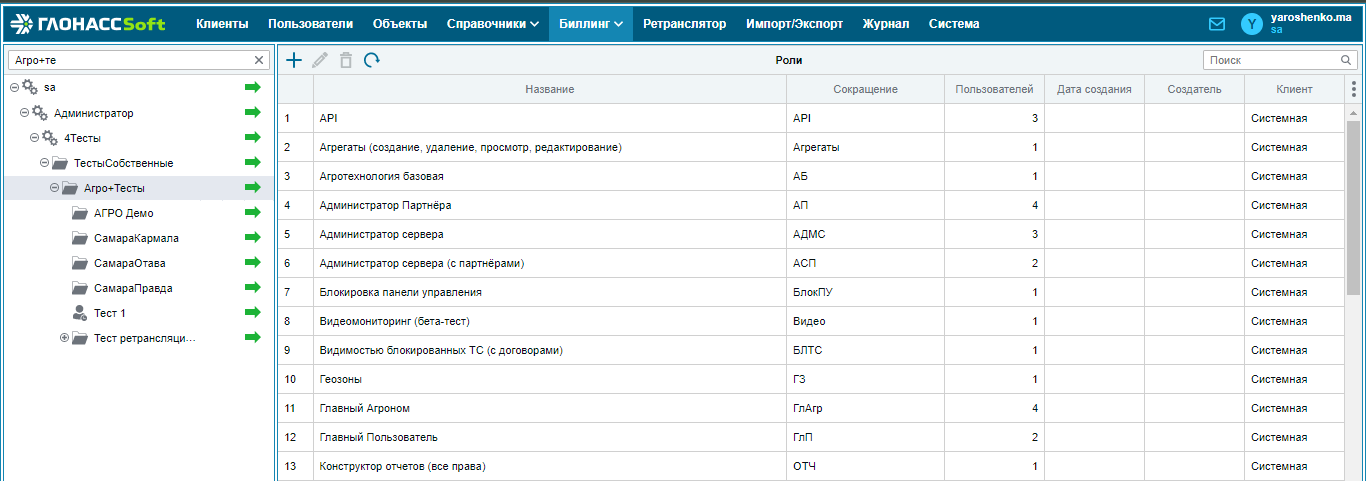Screen dimensions: 1366x481
Task: Clear the tree filter with X
Action: (x=259, y=60)
